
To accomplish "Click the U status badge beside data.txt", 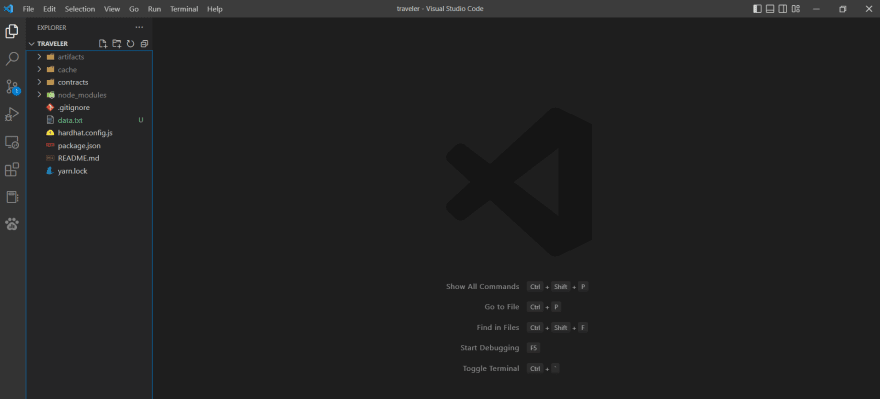I will [x=141, y=120].
